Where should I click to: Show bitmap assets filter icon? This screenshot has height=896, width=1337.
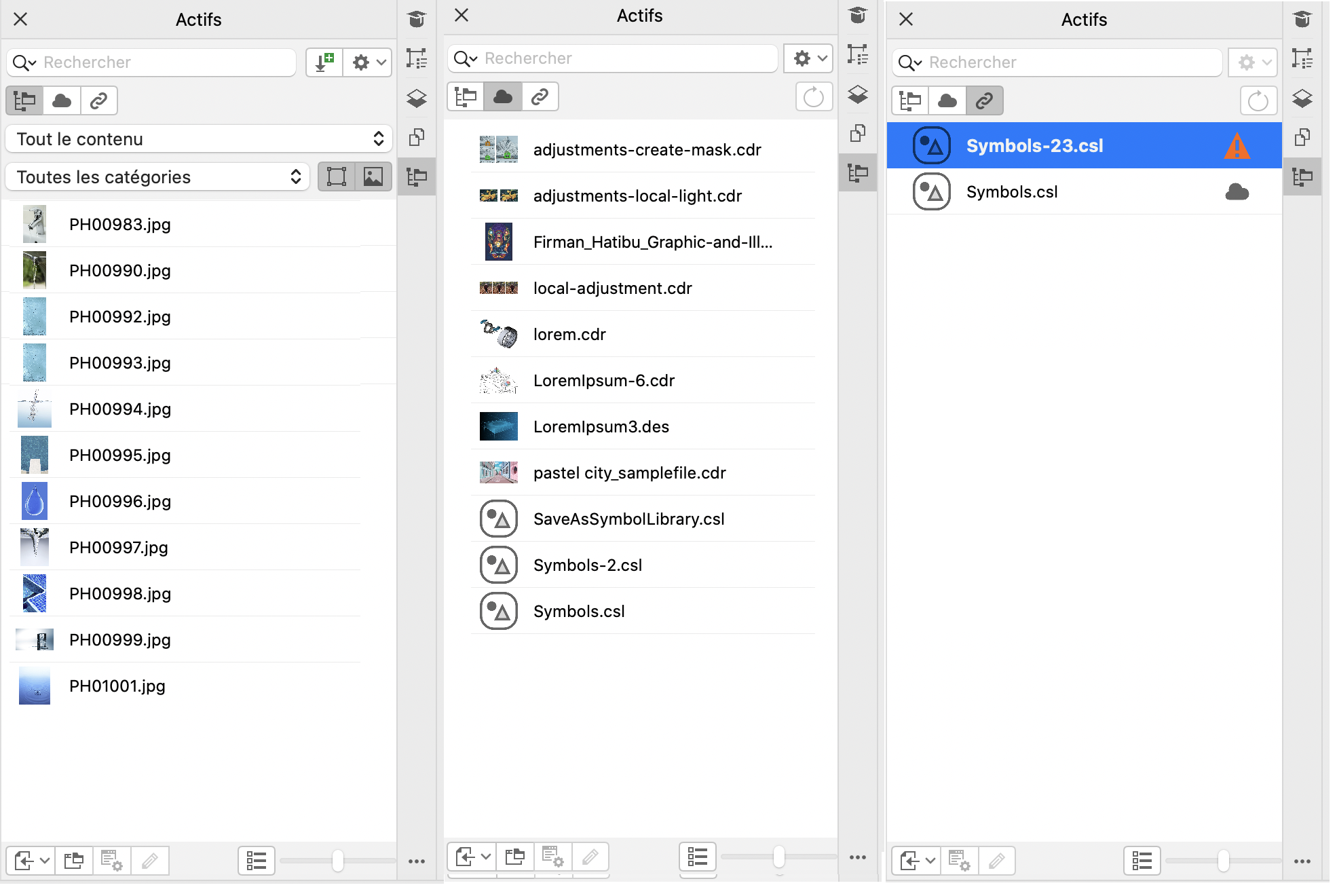point(373,177)
